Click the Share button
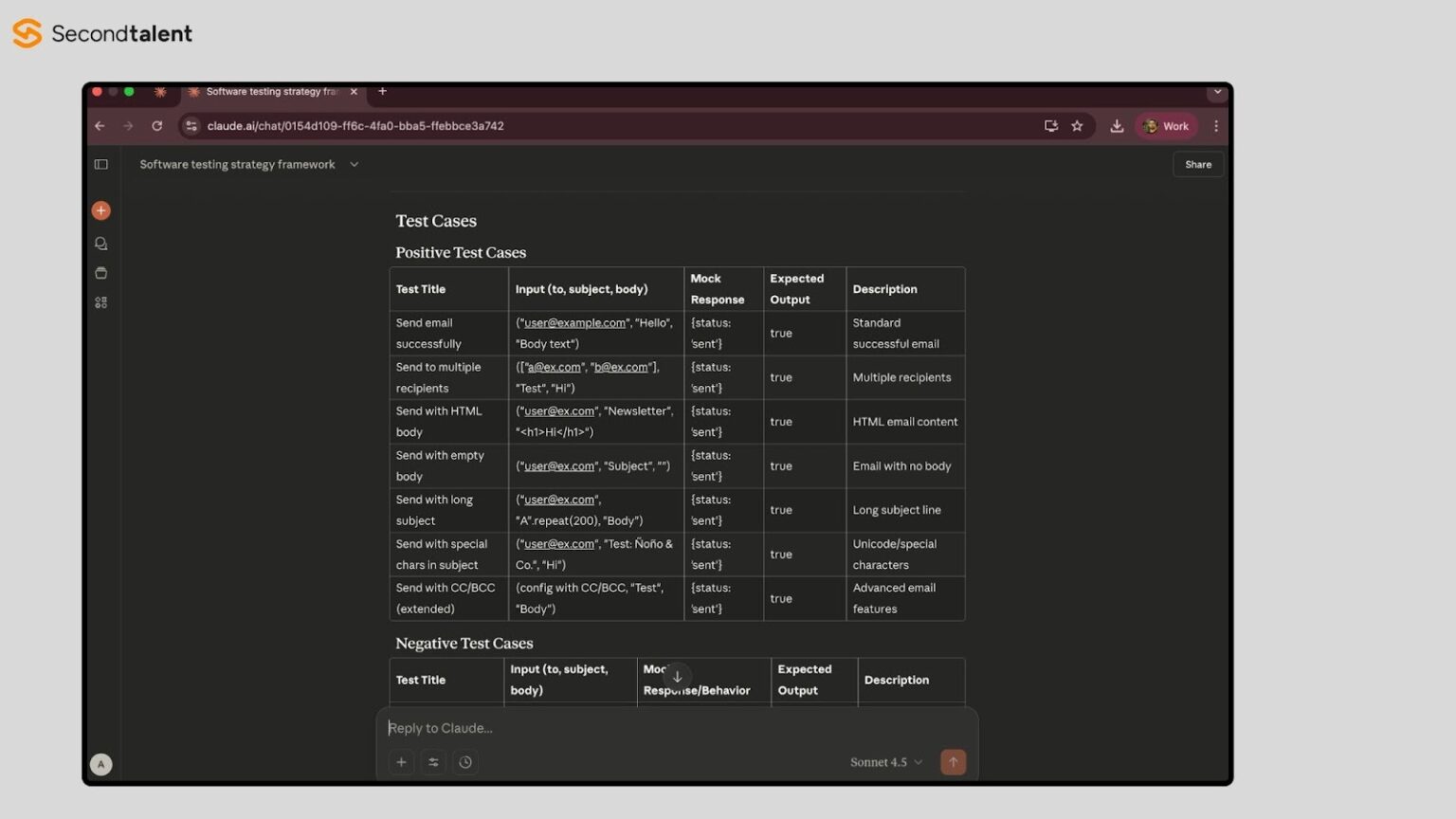This screenshot has width=1456, height=819. tap(1198, 164)
